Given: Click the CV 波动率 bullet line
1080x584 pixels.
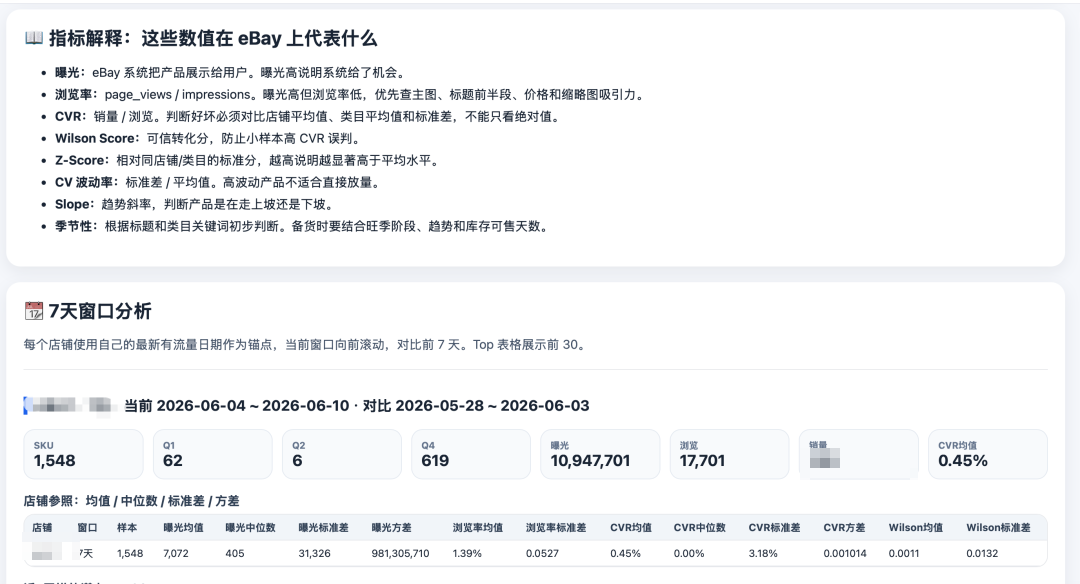Looking at the screenshot, I should tap(219, 182).
